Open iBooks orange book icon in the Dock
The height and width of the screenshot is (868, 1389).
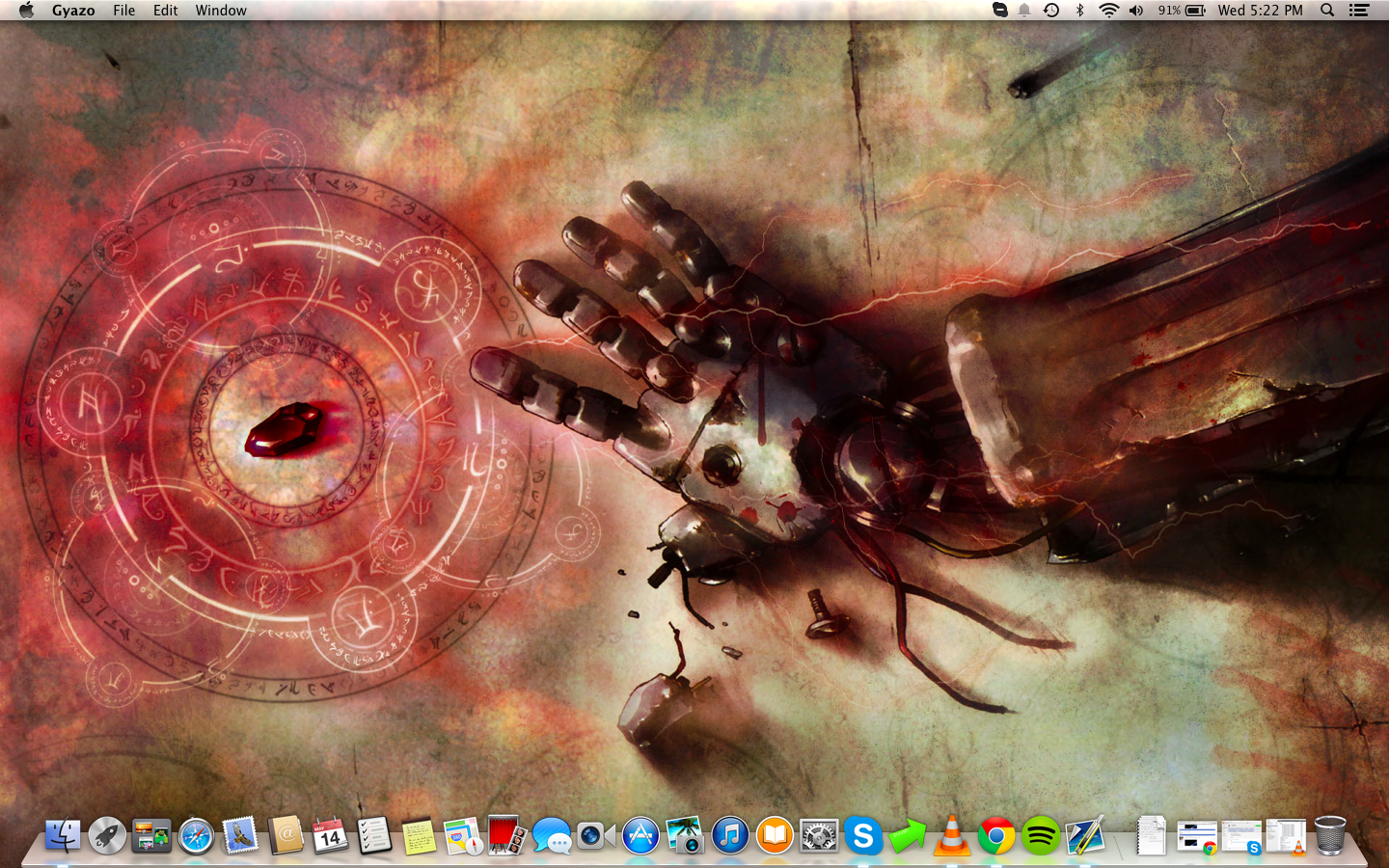pos(775,835)
